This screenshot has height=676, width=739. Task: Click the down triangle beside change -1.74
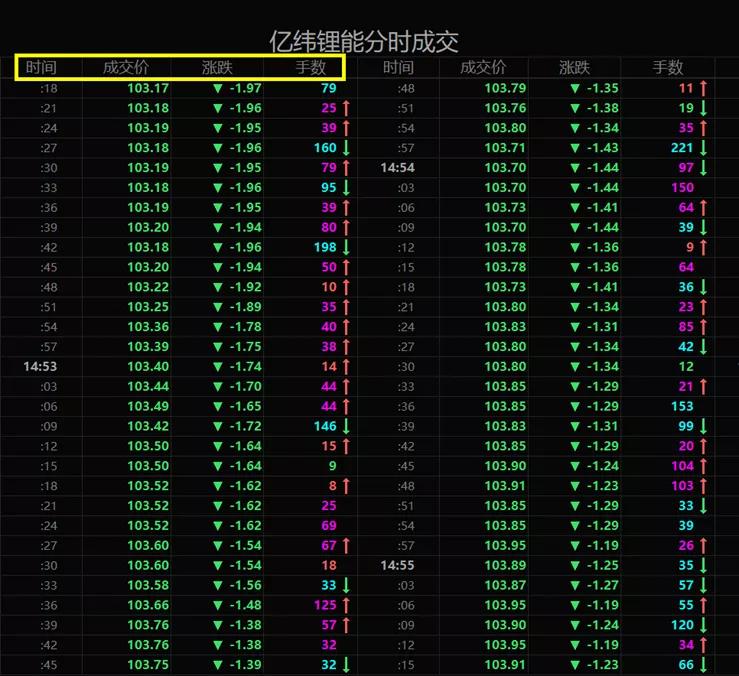coord(217,366)
